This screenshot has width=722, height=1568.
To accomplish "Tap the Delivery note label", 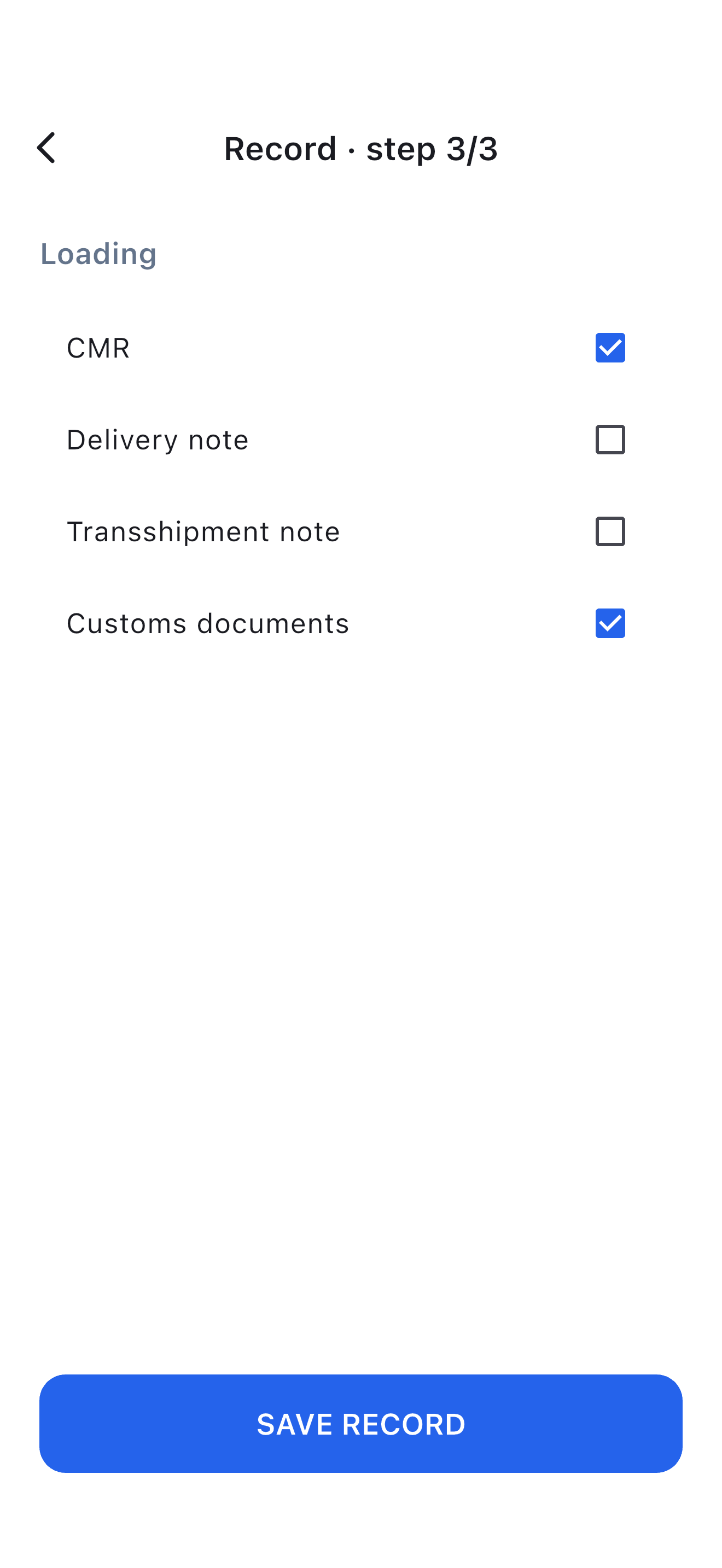I will click(158, 440).
